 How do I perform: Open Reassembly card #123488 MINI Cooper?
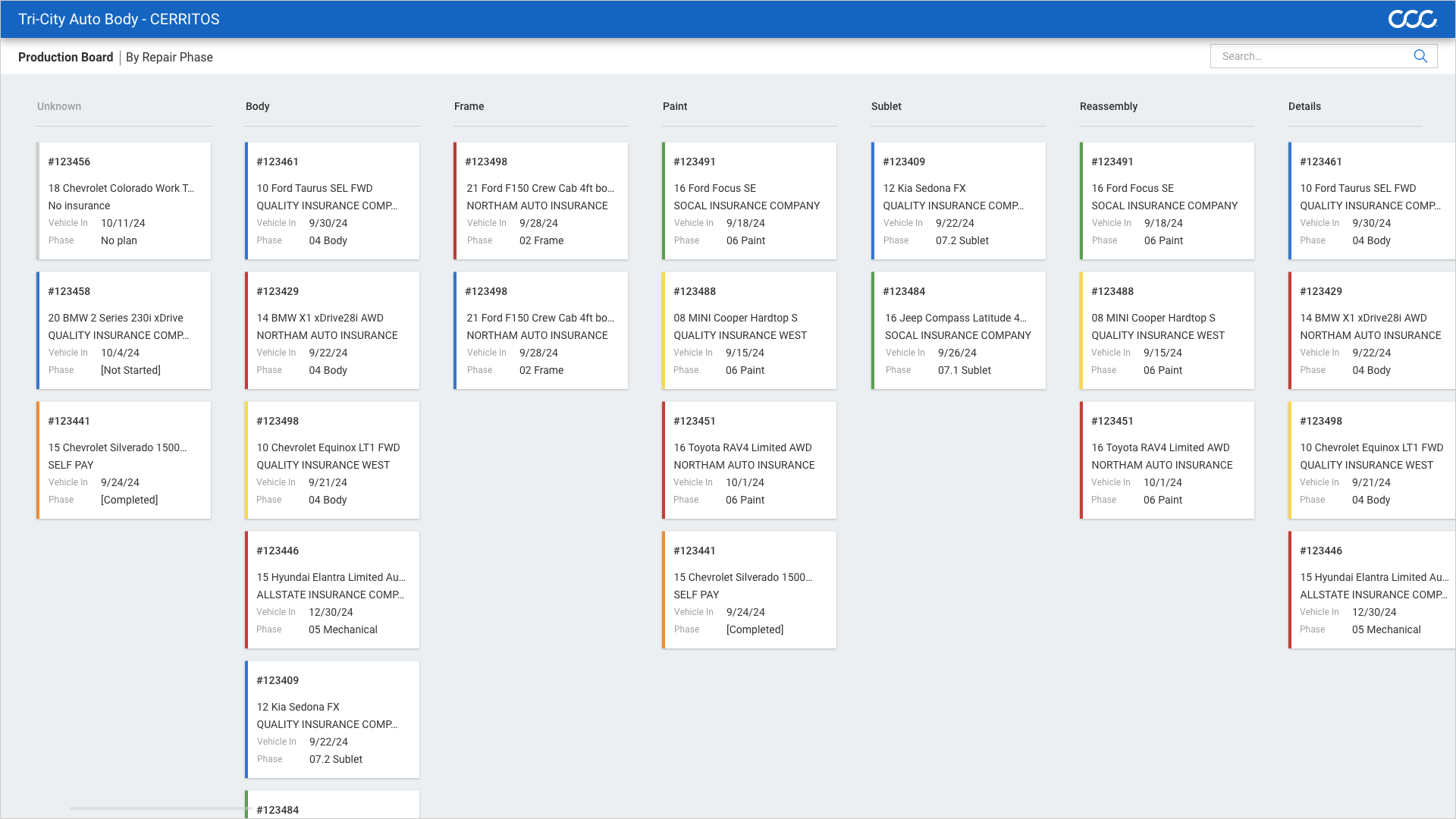1167,331
